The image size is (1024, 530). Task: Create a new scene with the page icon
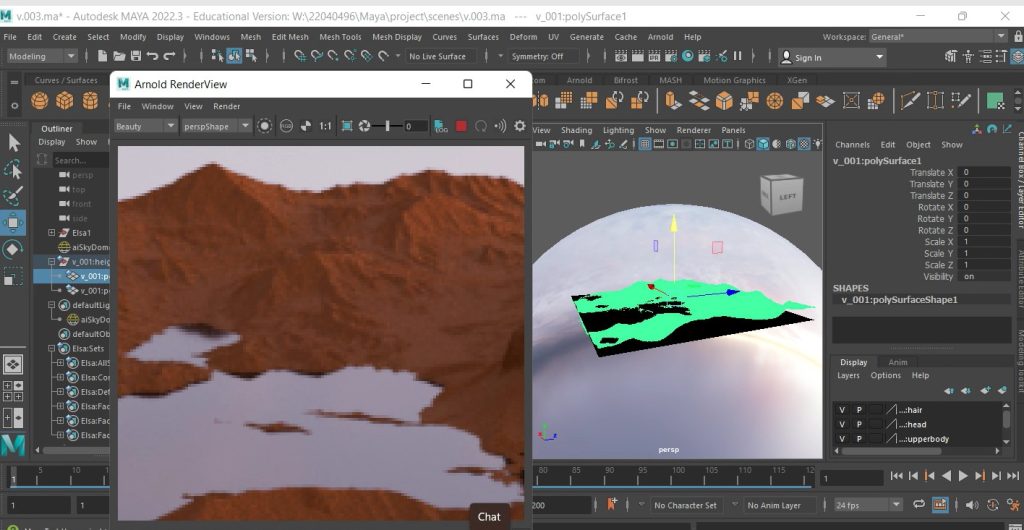coord(103,56)
